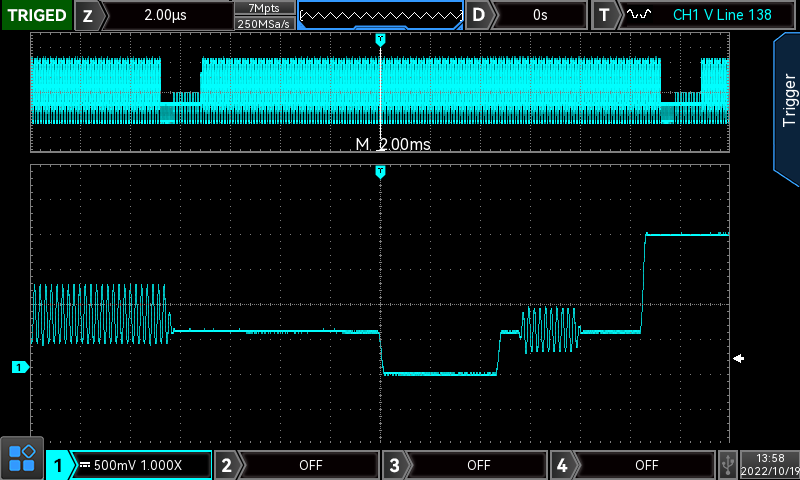
Task: Tap the Z zoom timebase icon
Action: pos(88,15)
